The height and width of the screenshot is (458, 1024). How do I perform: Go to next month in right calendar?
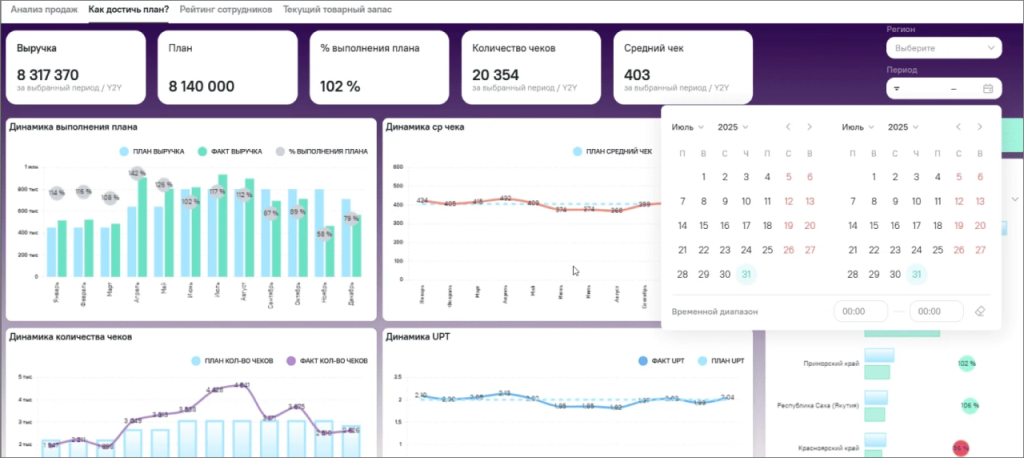pyautogui.click(x=980, y=127)
